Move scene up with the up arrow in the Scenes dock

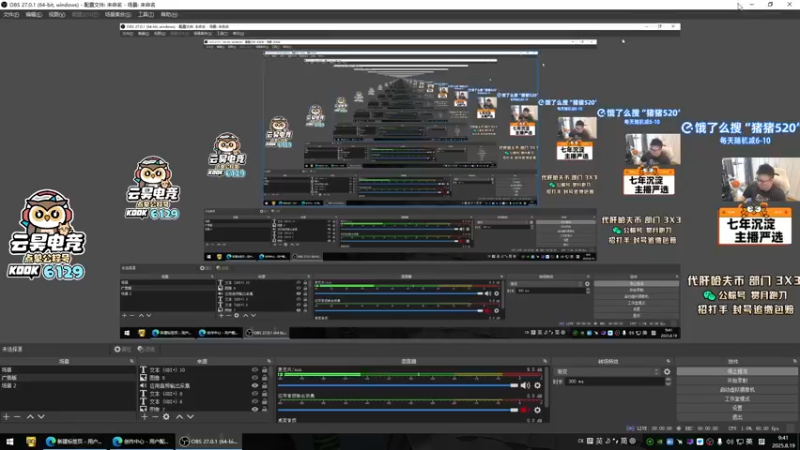click(30, 417)
